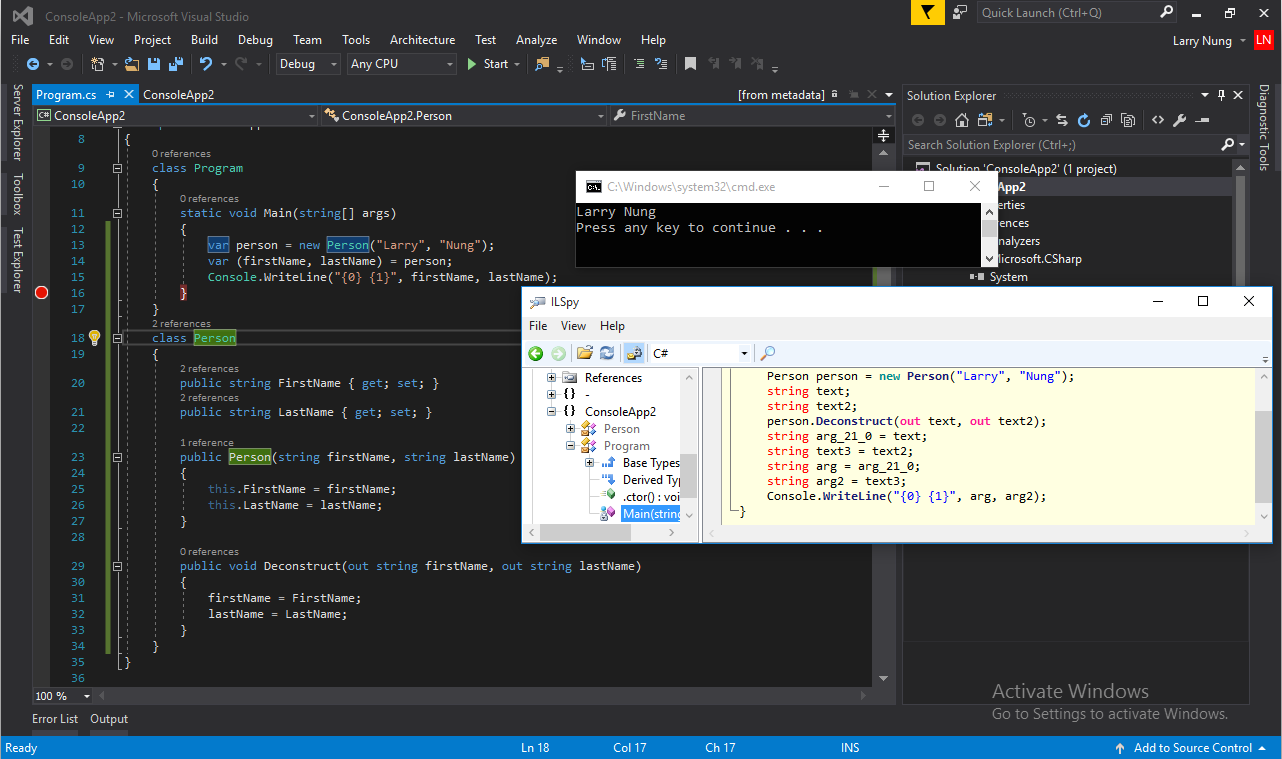Click ILSpy Search magnifier icon
This screenshot has height=759, width=1282.
coord(768,353)
